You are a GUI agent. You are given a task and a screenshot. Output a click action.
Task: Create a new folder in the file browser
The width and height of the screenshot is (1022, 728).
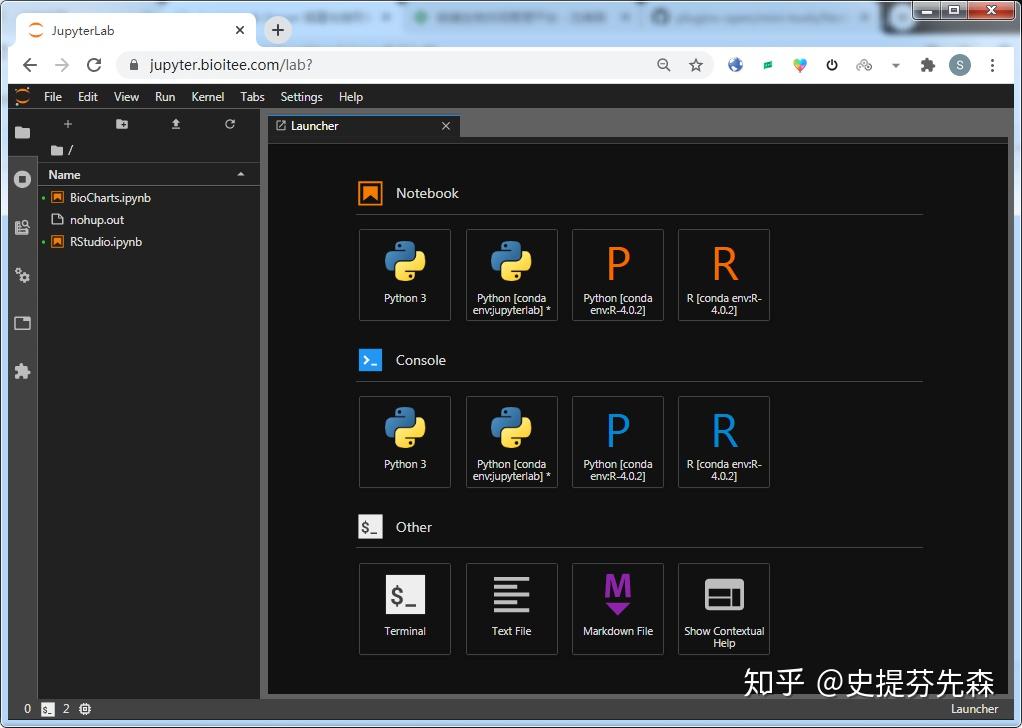coord(121,124)
